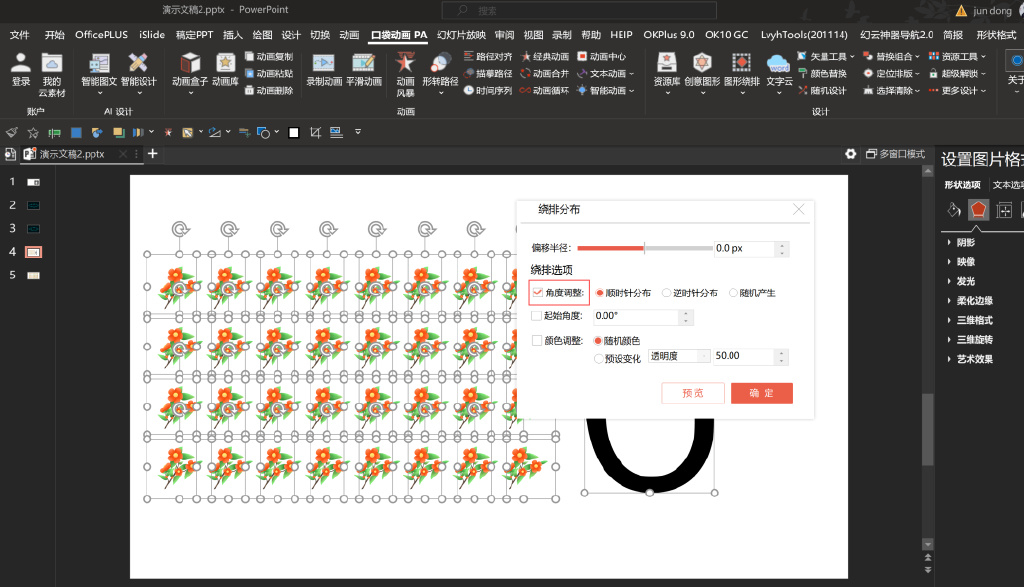
Task: Switch to 幻灯片放映 tab
Action: click(x=461, y=35)
